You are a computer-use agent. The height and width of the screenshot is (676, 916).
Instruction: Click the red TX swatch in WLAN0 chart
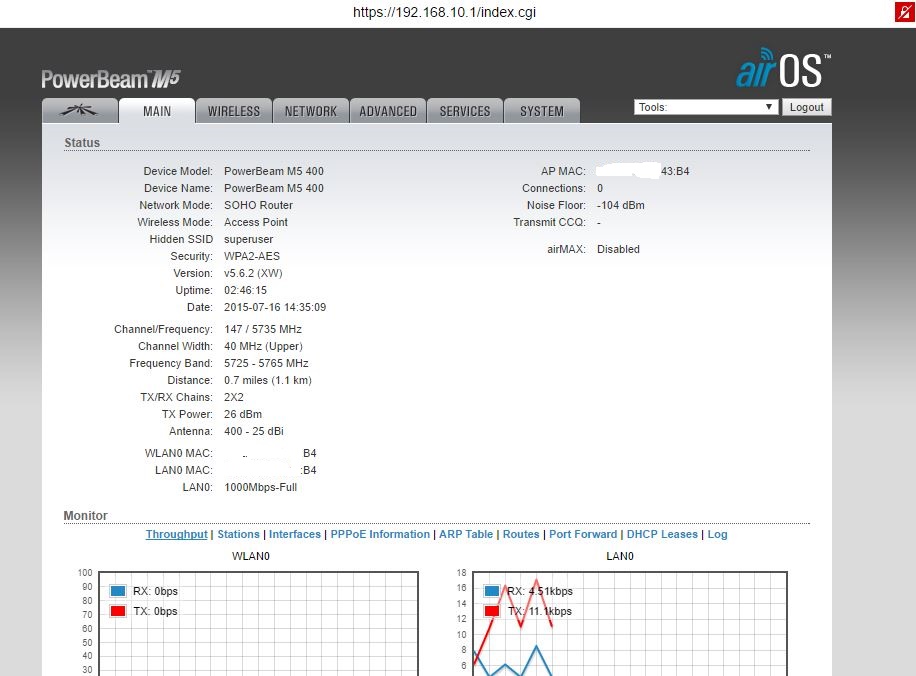118,611
